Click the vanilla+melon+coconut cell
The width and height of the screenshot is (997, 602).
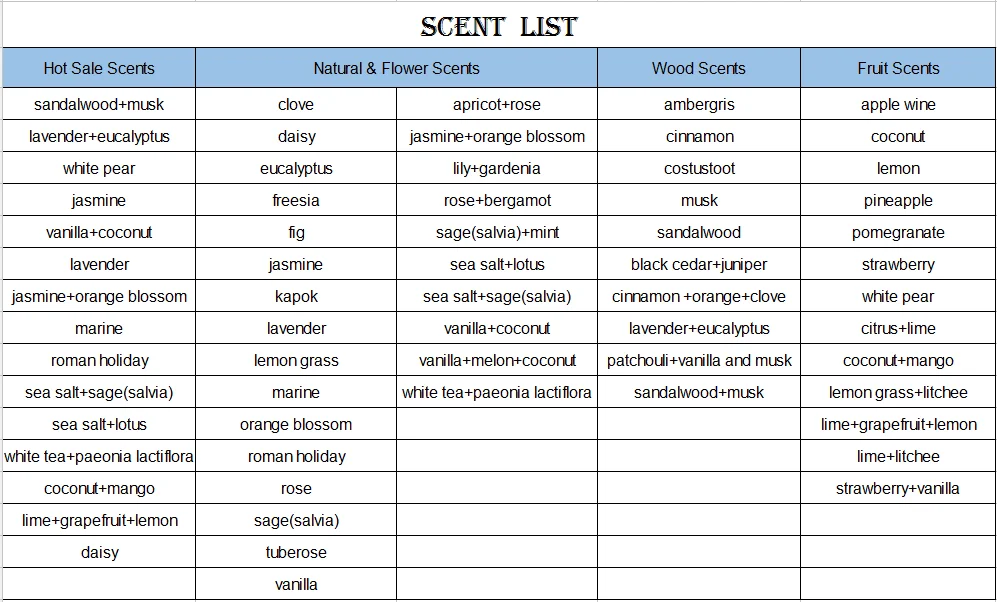[497, 360]
